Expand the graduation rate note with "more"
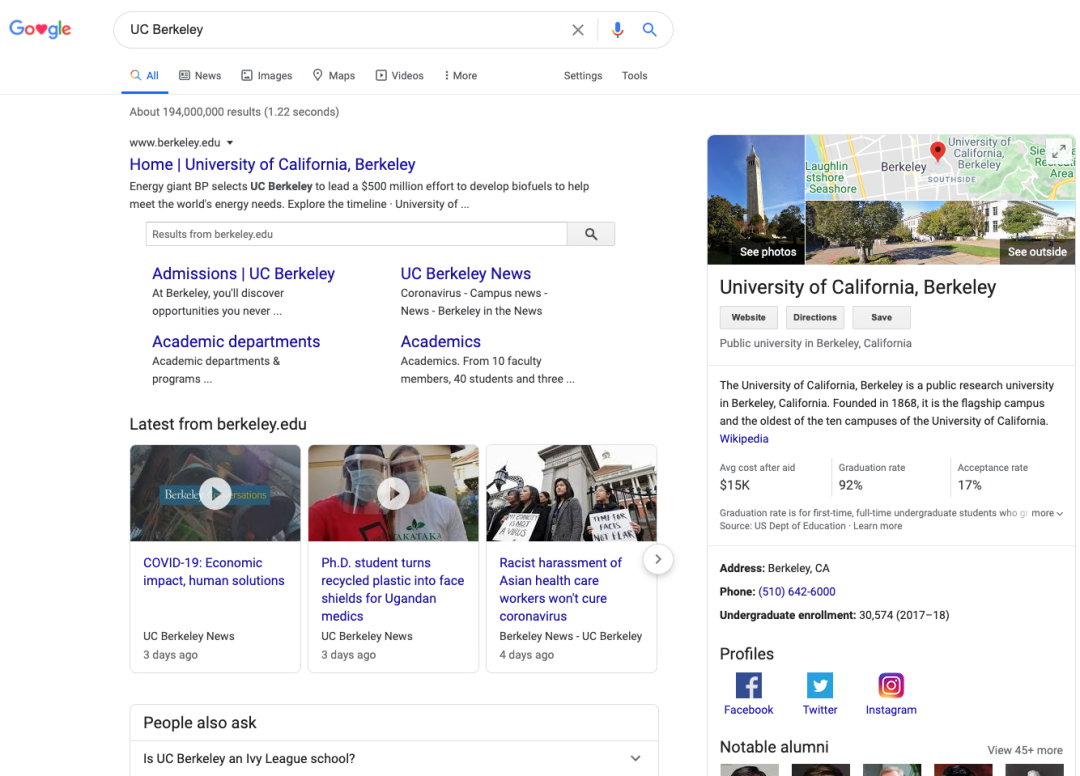The image size is (1080, 776). (x=1047, y=513)
